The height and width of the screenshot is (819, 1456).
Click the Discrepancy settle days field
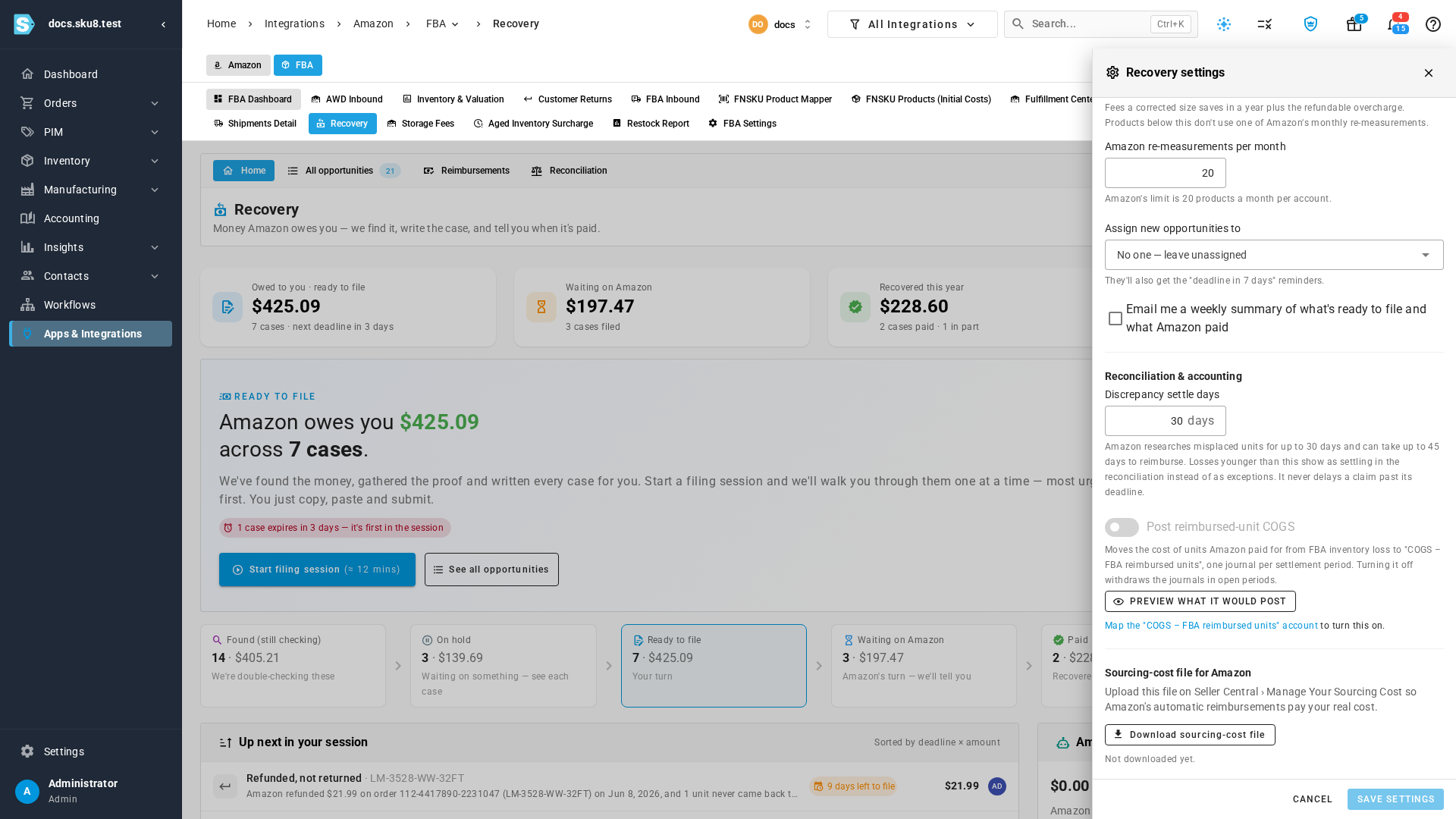1165,421
